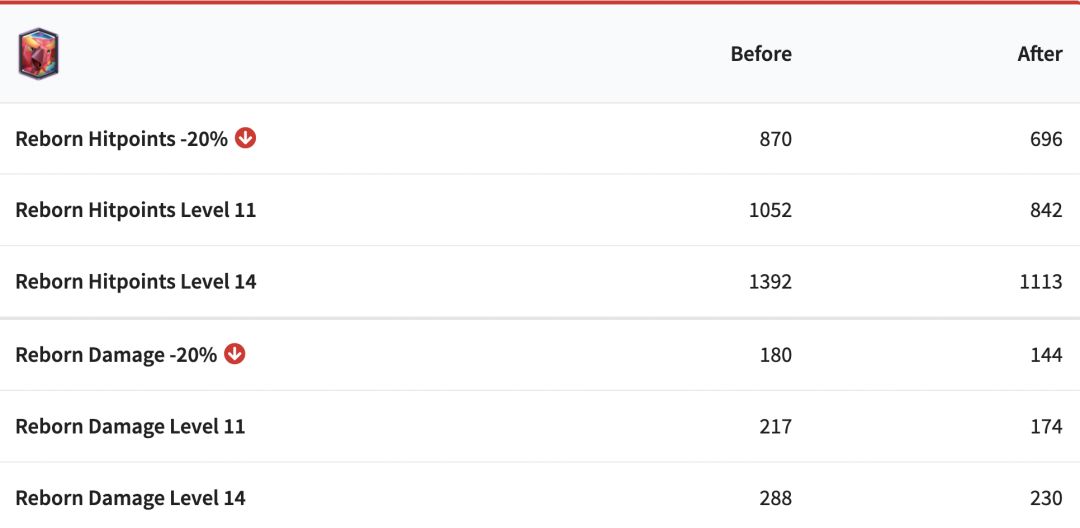Screen dimensions: 1080x528
Task: Click red down arrow beside Reborn Damage -20%
Action: (235, 354)
